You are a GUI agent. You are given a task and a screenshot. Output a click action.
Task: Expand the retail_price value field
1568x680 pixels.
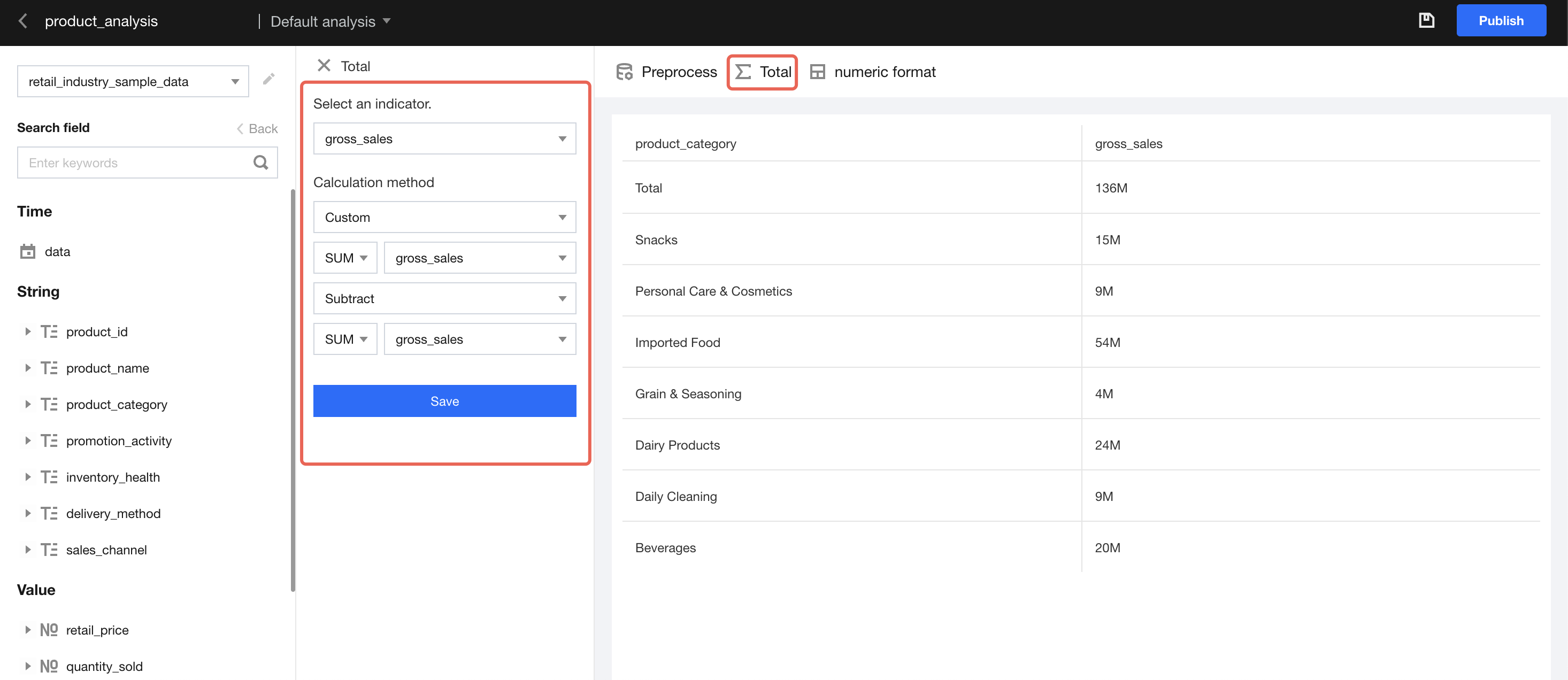coord(27,630)
